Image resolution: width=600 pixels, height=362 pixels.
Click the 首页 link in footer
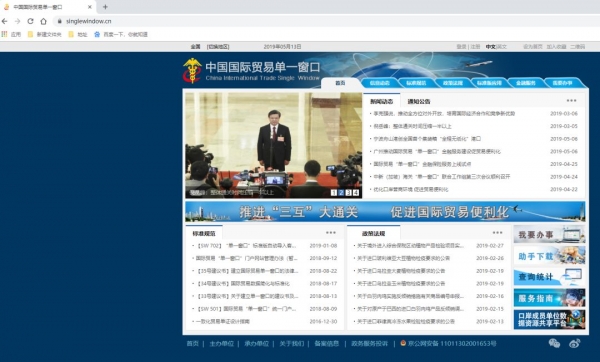(192, 344)
